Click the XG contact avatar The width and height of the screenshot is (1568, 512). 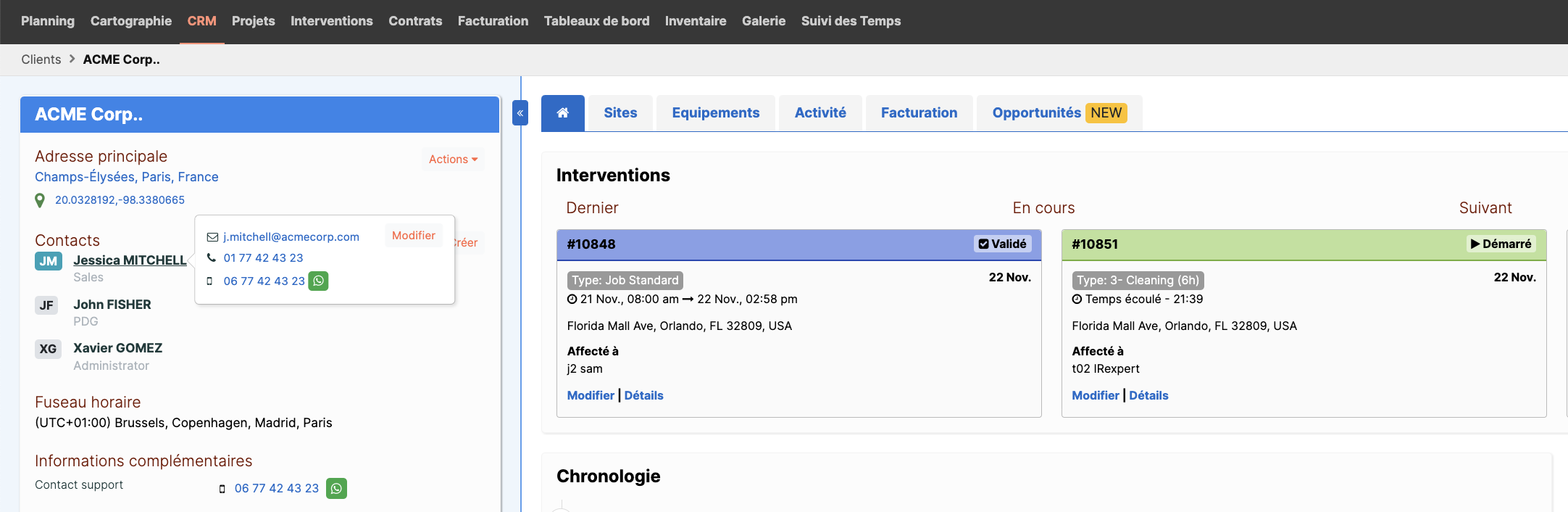click(x=48, y=349)
